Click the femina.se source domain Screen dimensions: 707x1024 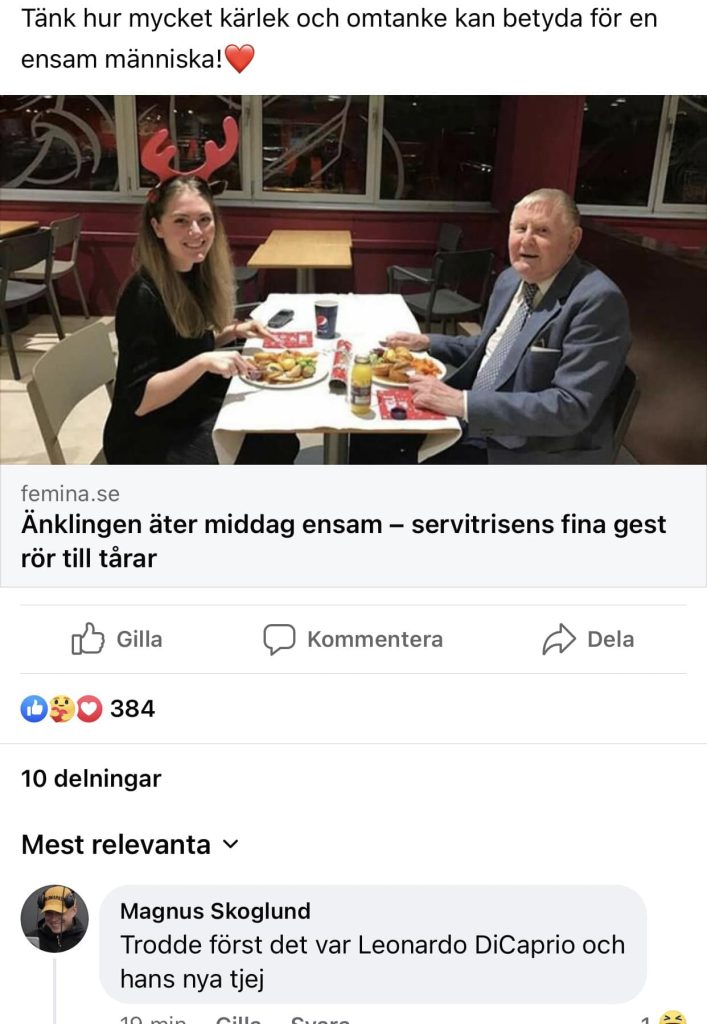coord(70,493)
